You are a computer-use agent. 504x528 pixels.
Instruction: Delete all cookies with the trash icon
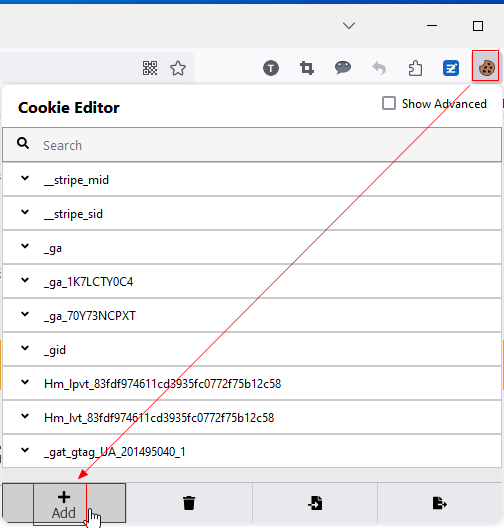(189, 503)
